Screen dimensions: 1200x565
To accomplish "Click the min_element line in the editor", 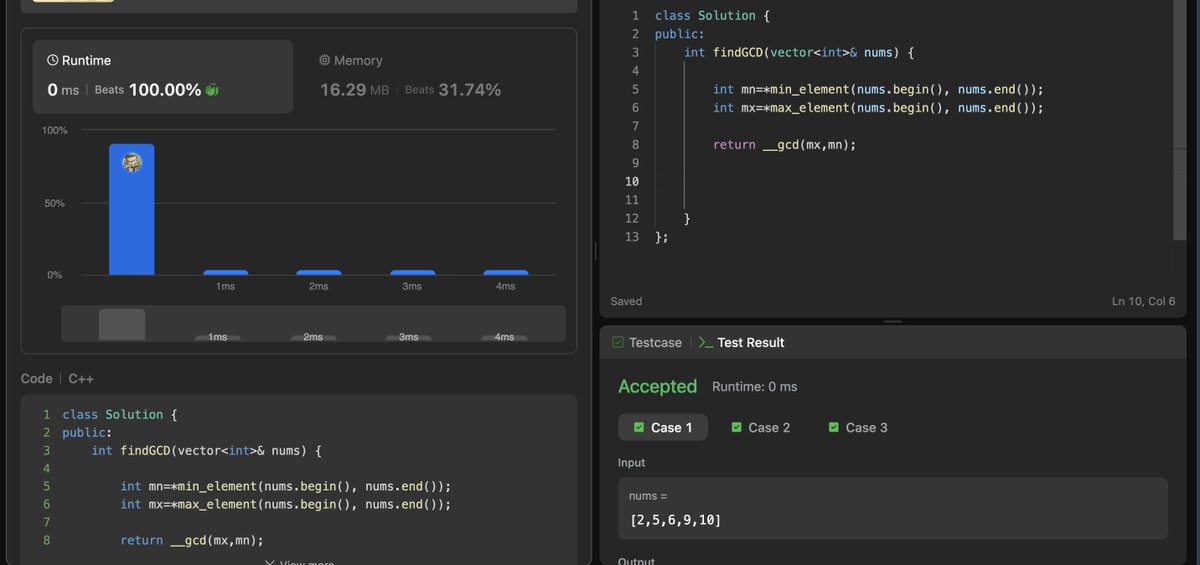I will point(878,89).
